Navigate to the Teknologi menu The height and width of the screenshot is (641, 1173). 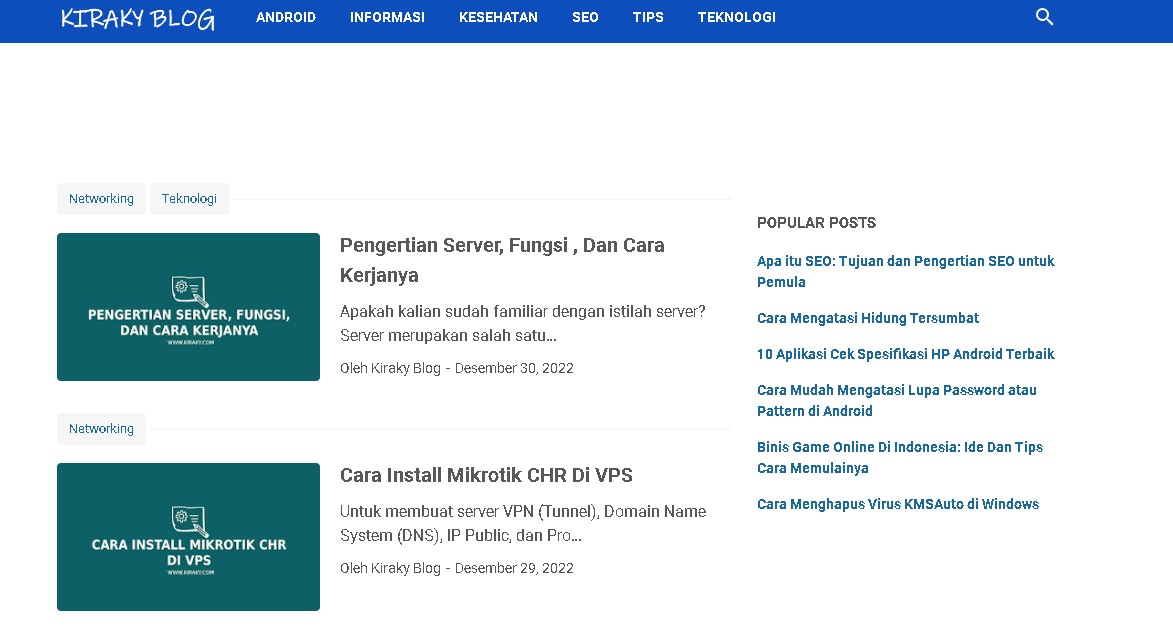[x=736, y=17]
